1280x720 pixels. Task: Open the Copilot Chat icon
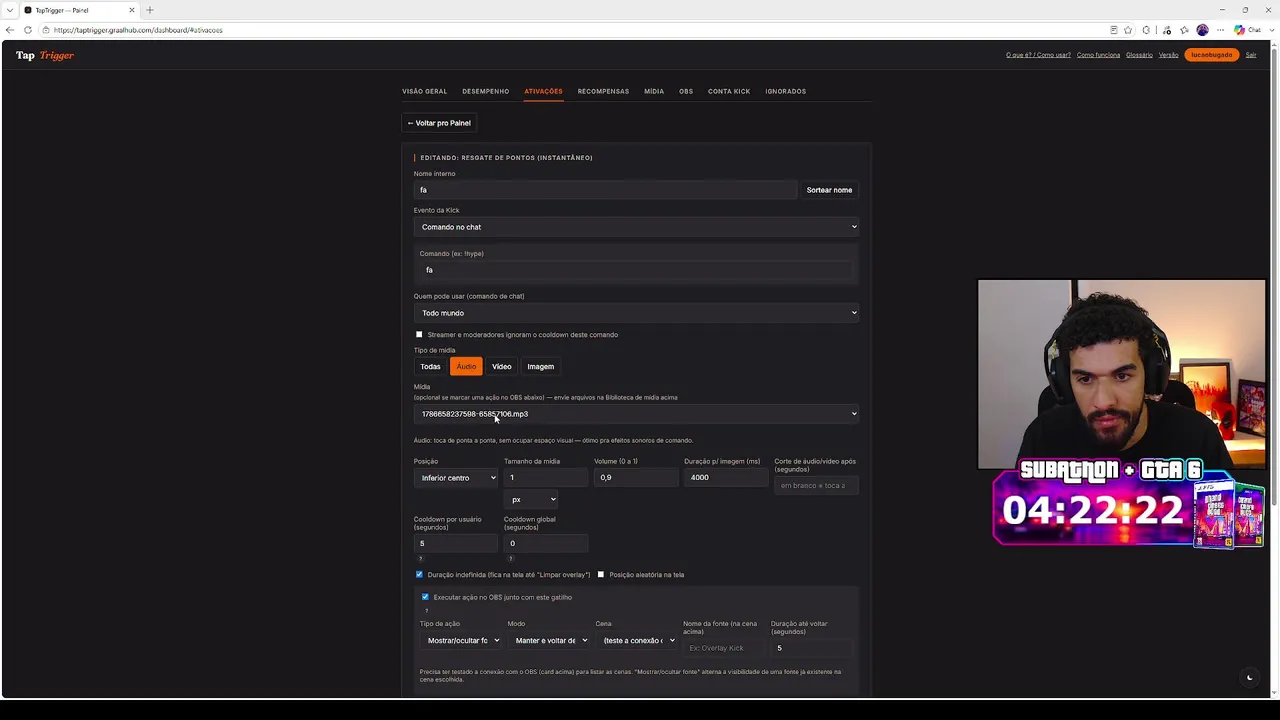[1246, 30]
